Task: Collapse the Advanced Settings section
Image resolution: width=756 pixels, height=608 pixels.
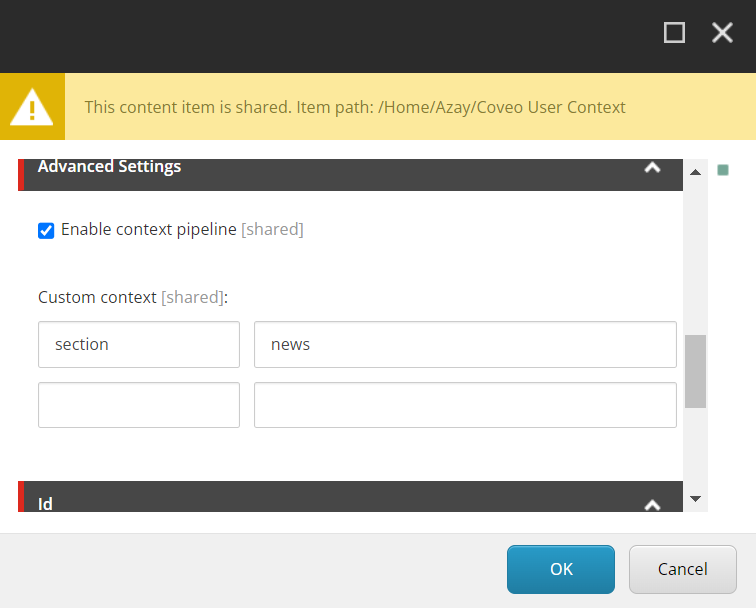Action: (652, 167)
